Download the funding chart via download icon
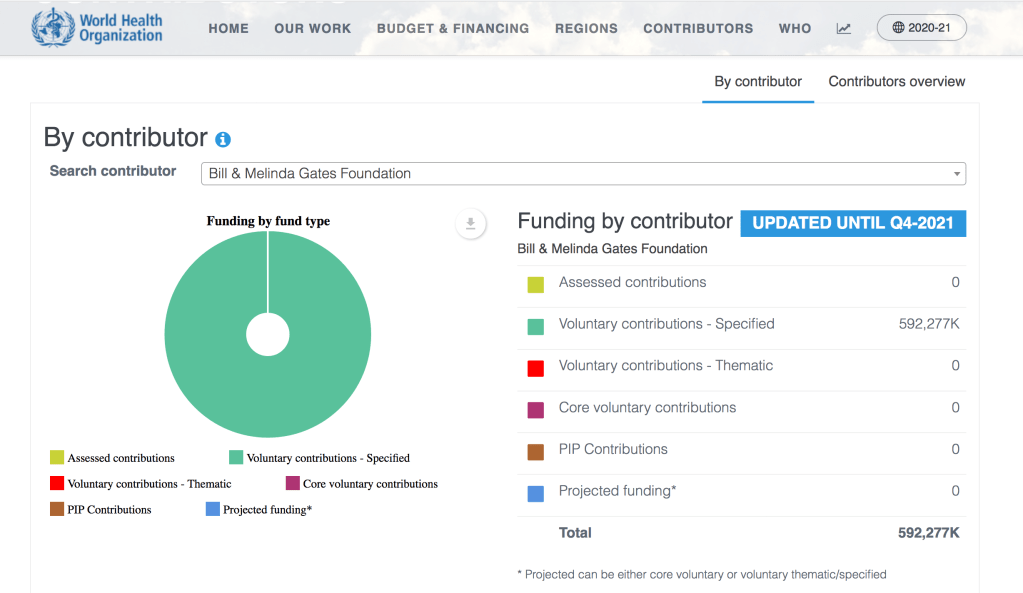The image size is (1023, 593). pyautogui.click(x=471, y=224)
